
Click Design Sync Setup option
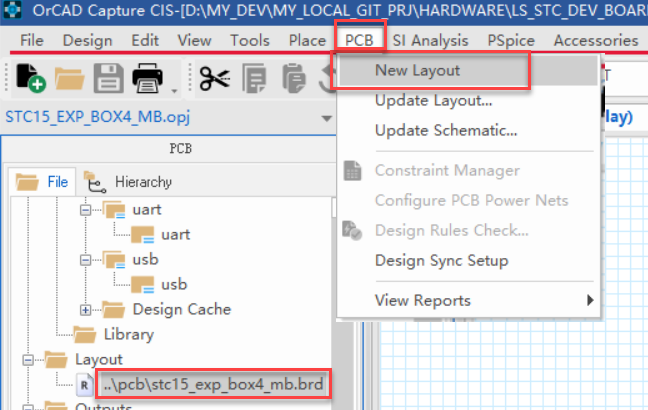tap(441, 260)
